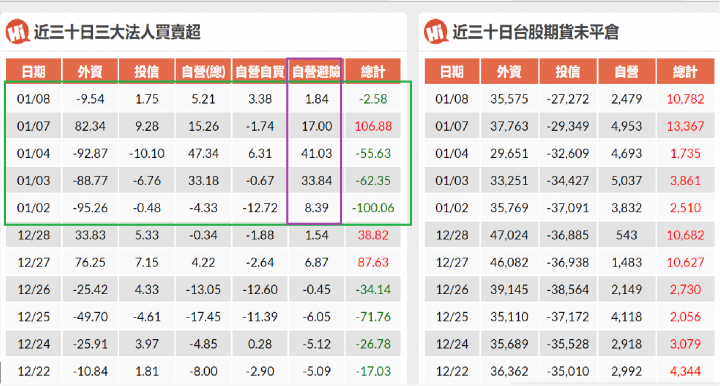This screenshot has width=720, height=386.
Task: Click the hedging value 41.03
Action: coord(316,153)
